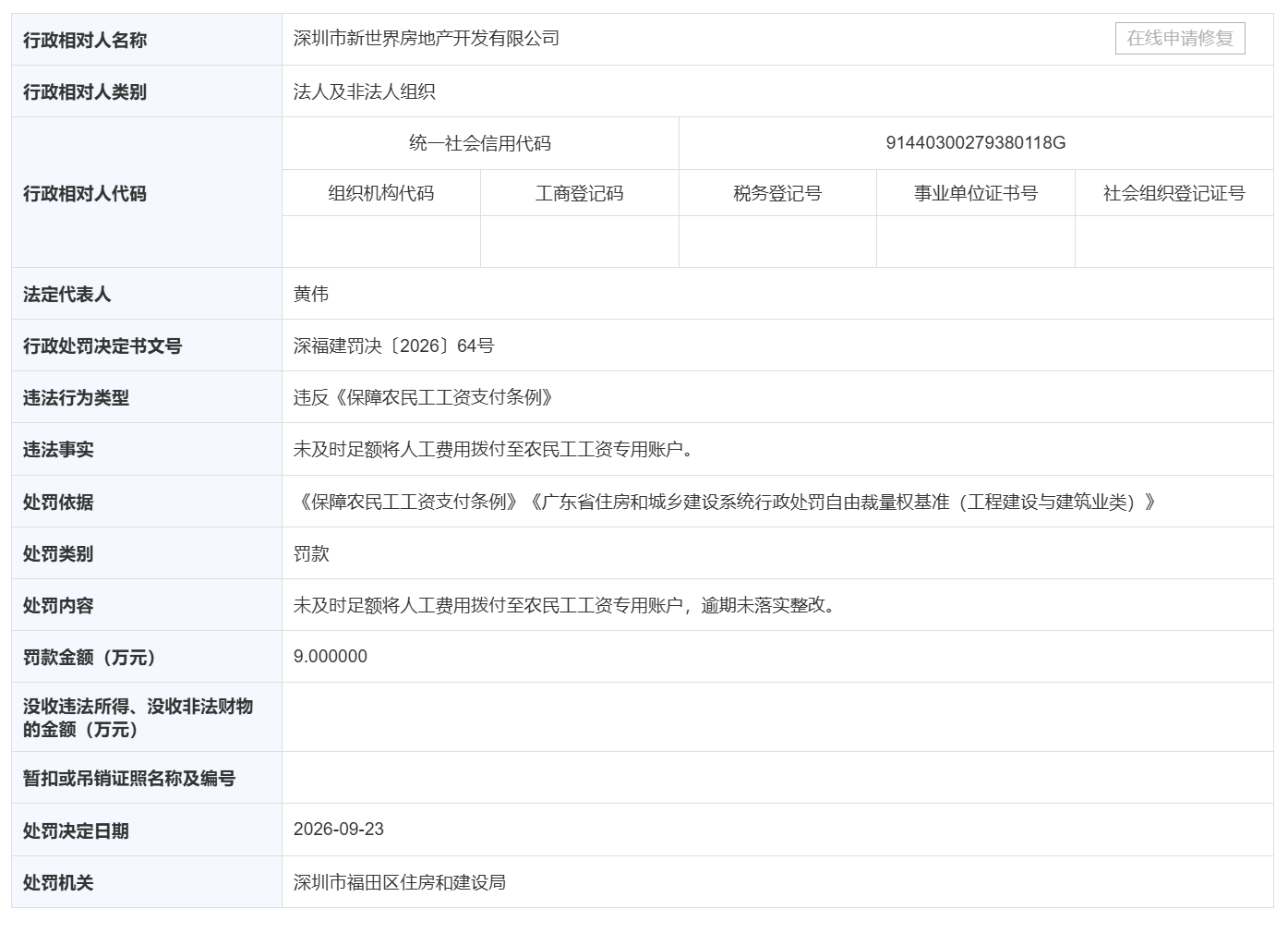Viewport: 1288px width, 933px height.
Task: Select company name 深圳市新世界房地产开发有限公司
Action: pyautogui.click(x=427, y=39)
